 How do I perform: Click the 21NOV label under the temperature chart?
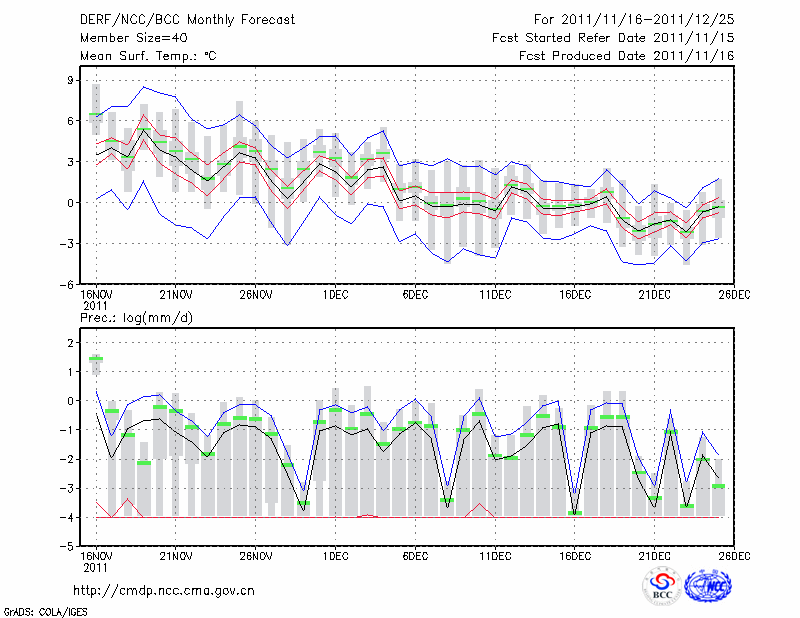[175, 294]
